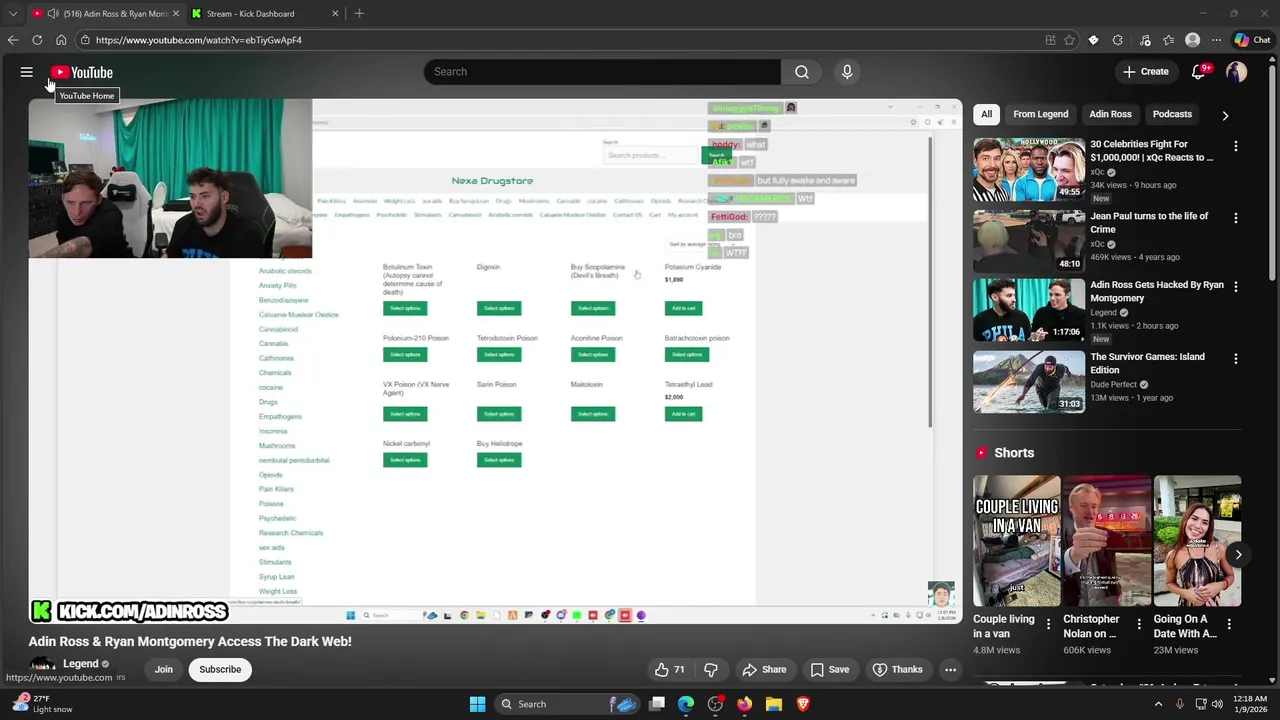Select the Adin Ross filter chip
This screenshot has width=1280, height=720.
click(x=1110, y=114)
